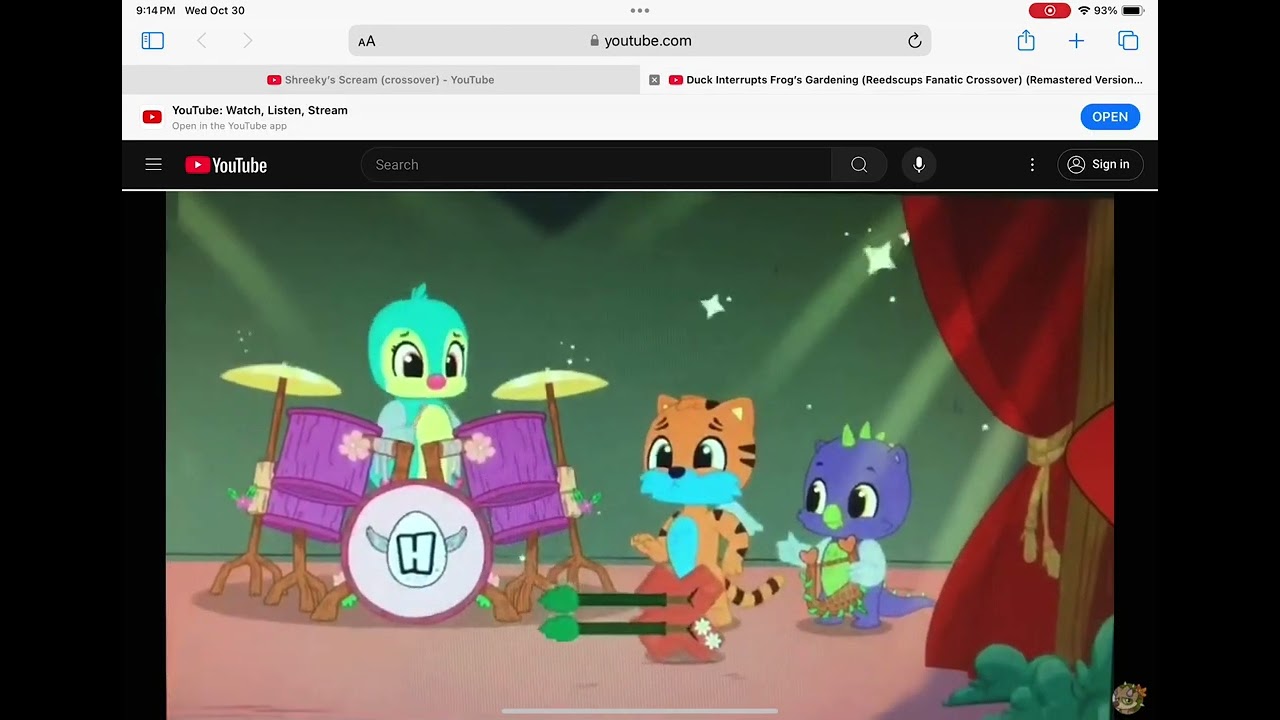Start voice search with microphone icon
The width and height of the screenshot is (1280, 720).
[919, 165]
